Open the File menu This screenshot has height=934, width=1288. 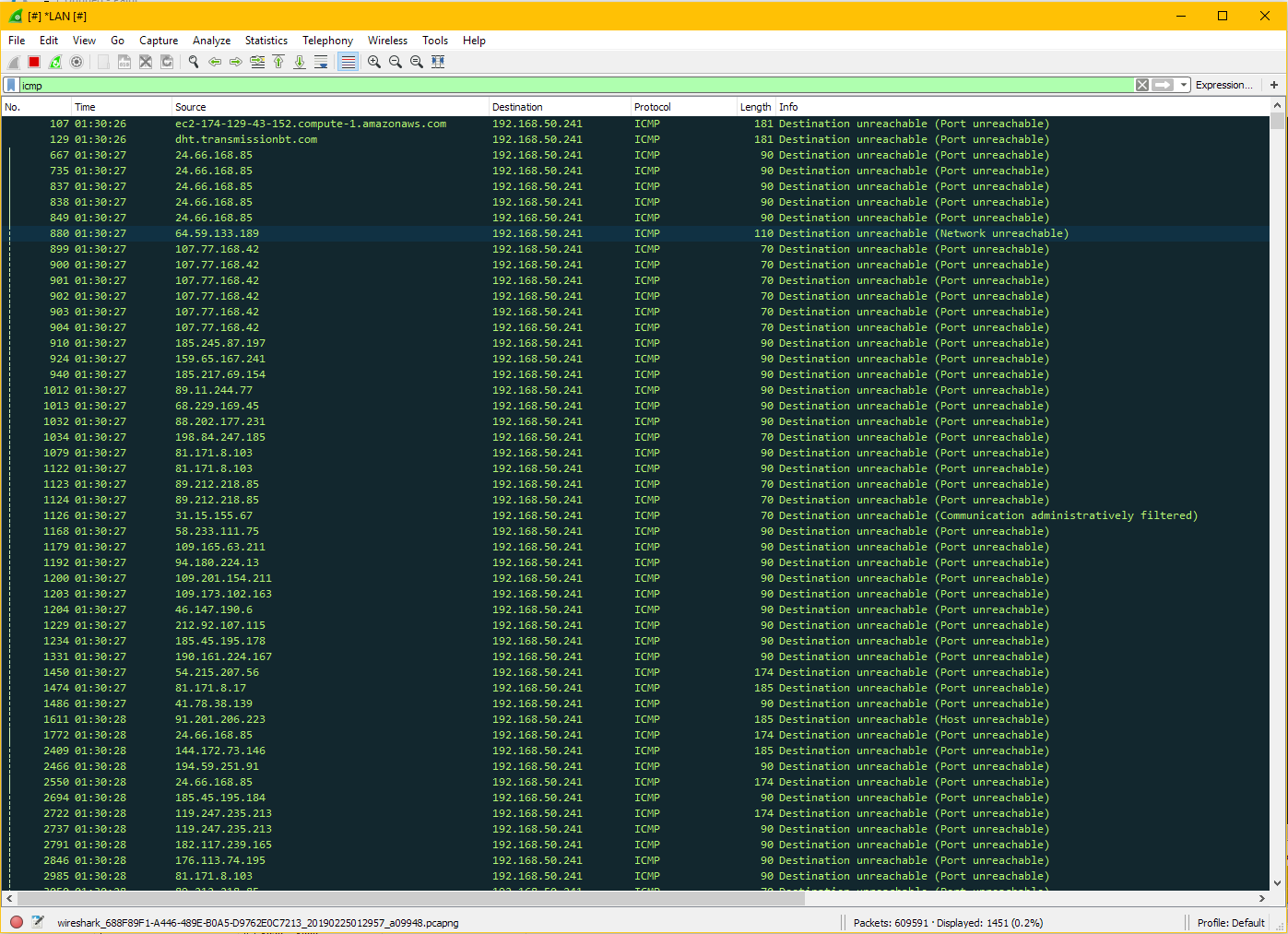[x=17, y=41]
